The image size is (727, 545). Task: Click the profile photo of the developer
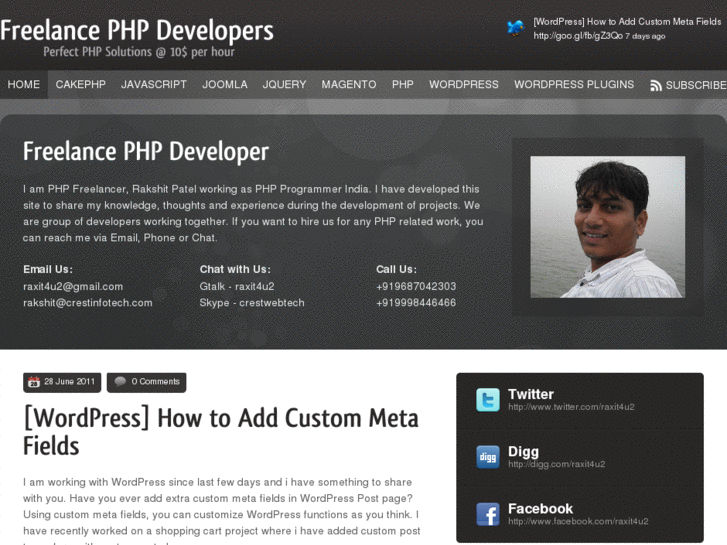tap(607, 227)
